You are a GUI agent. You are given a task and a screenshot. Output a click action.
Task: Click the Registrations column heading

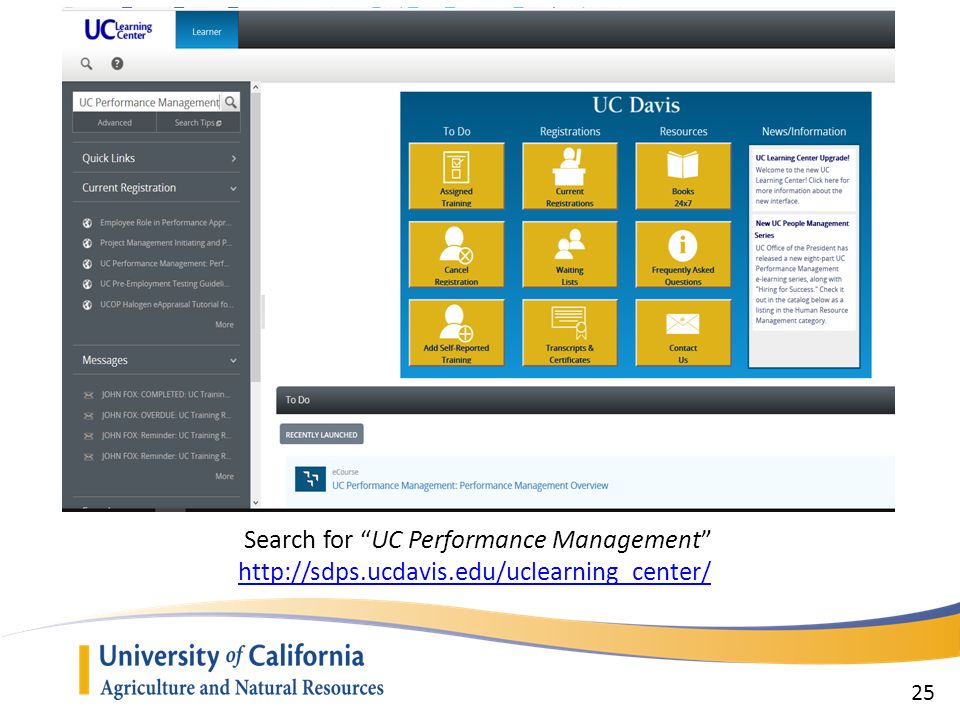click(570, 132)
